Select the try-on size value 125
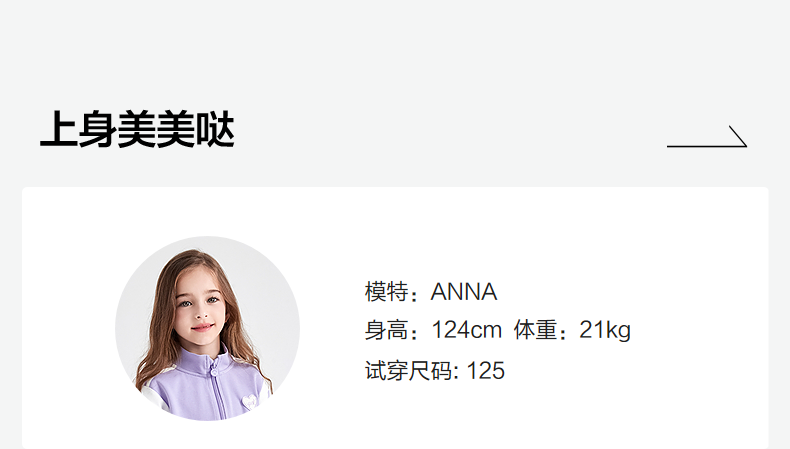Viewport: 790px width, 449px height. (x=486, y=371)
